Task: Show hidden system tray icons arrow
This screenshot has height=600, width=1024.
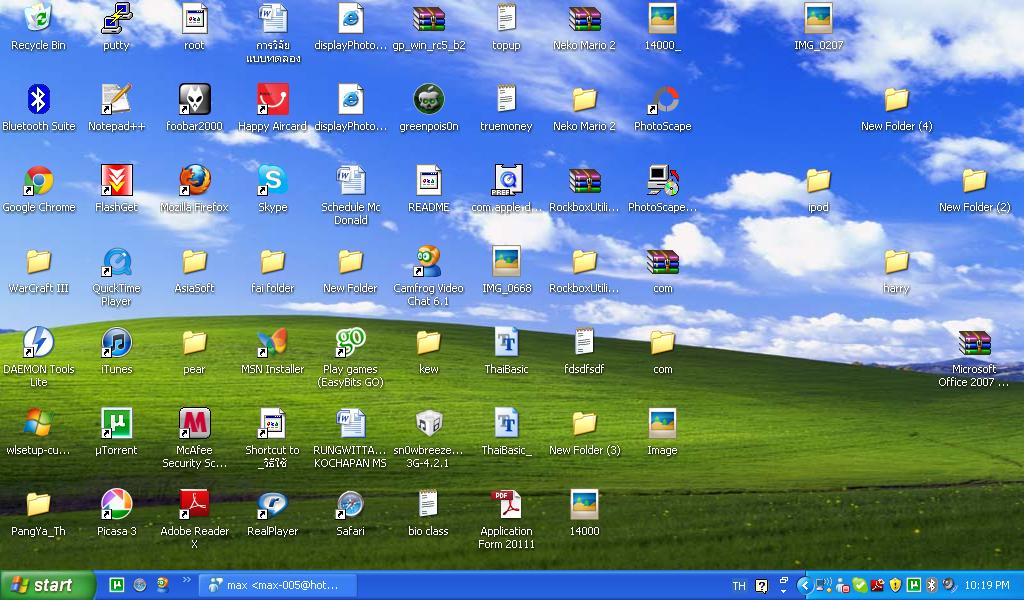Action: point(805,586)
